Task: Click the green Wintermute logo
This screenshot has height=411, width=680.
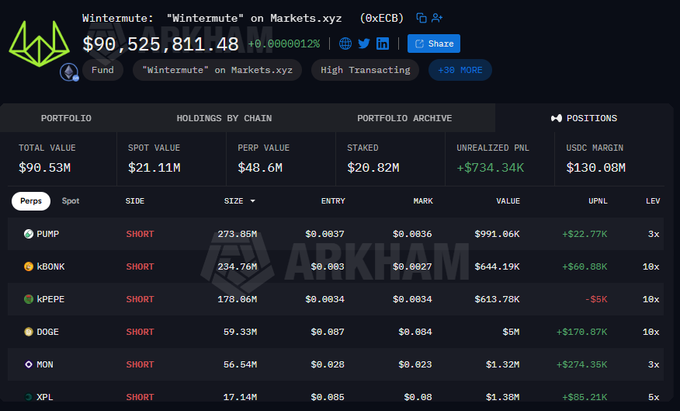Action: pos(39,43)
